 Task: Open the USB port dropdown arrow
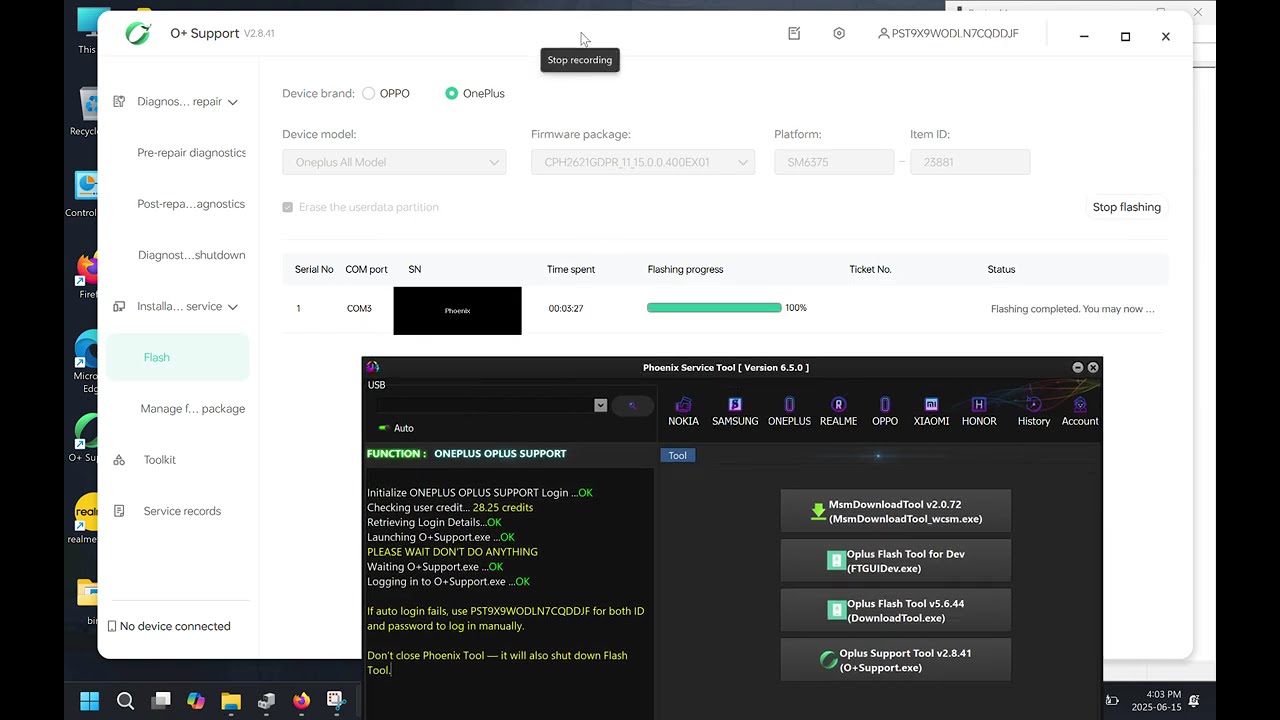pyautogui.click(x=600, y=405)
